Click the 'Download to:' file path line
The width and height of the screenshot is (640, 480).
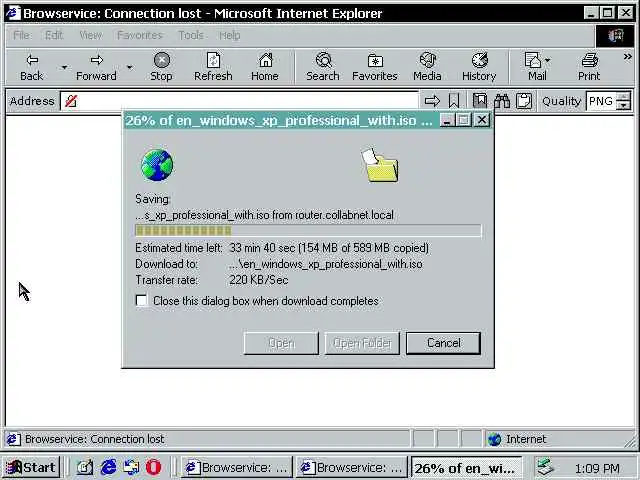click(x=279, y=264)
